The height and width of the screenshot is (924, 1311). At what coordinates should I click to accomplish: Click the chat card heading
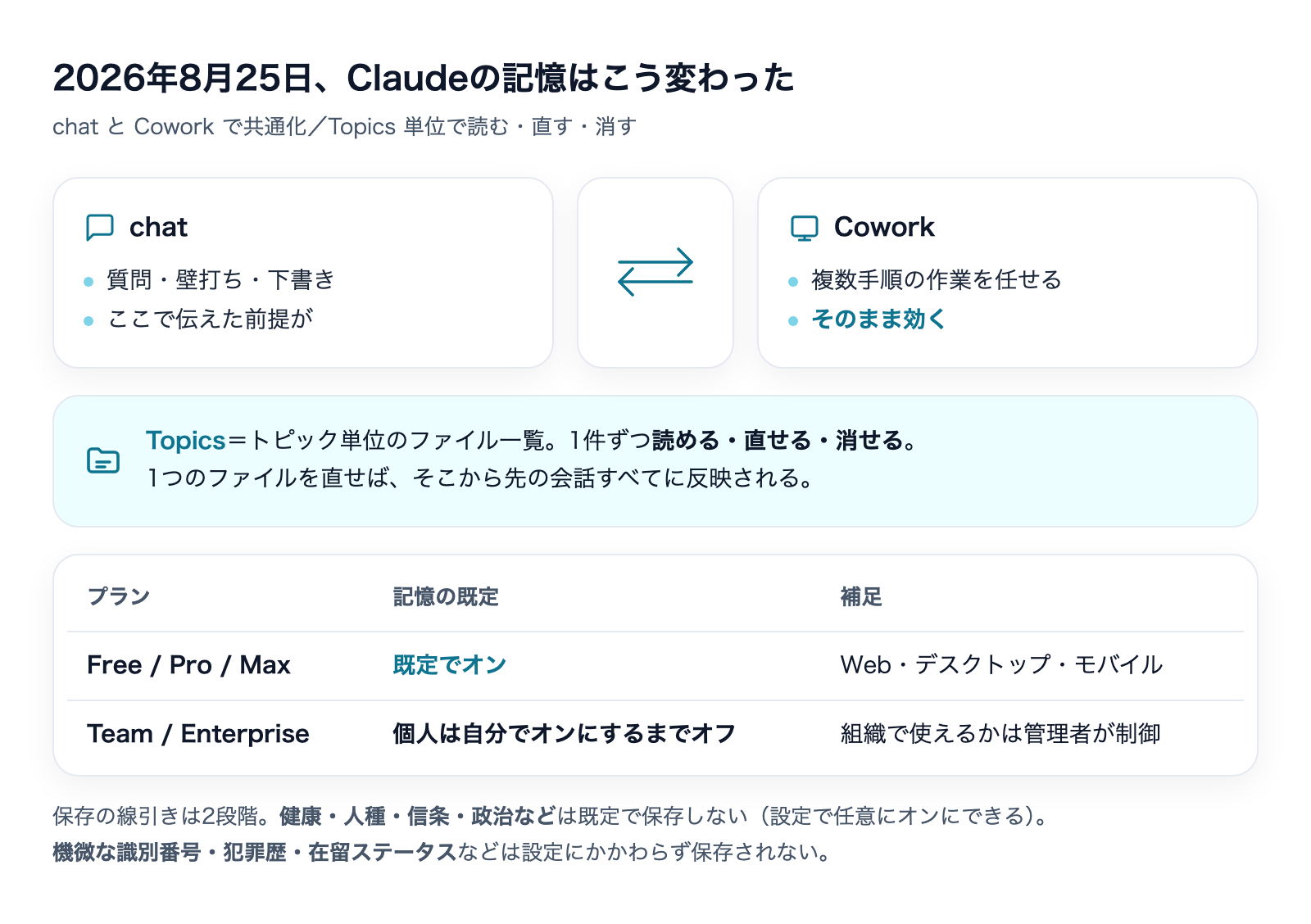tap(158, 227)
